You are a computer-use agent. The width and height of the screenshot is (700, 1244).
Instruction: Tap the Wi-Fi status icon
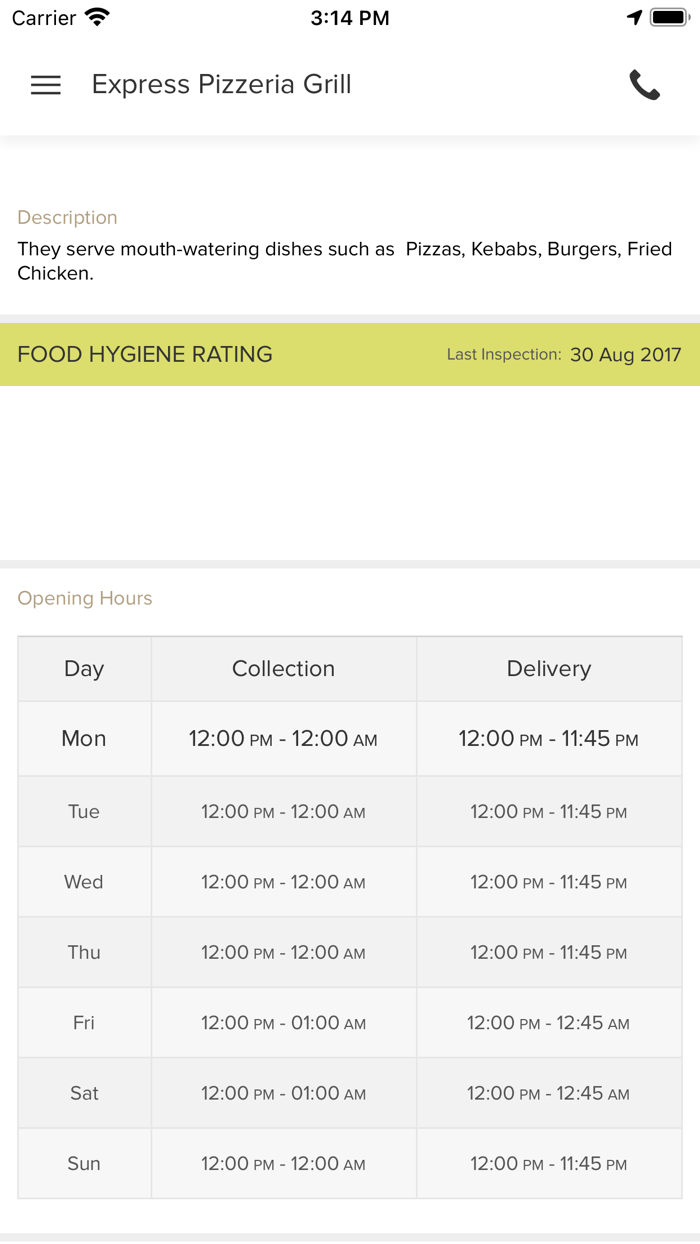point(97,17)
